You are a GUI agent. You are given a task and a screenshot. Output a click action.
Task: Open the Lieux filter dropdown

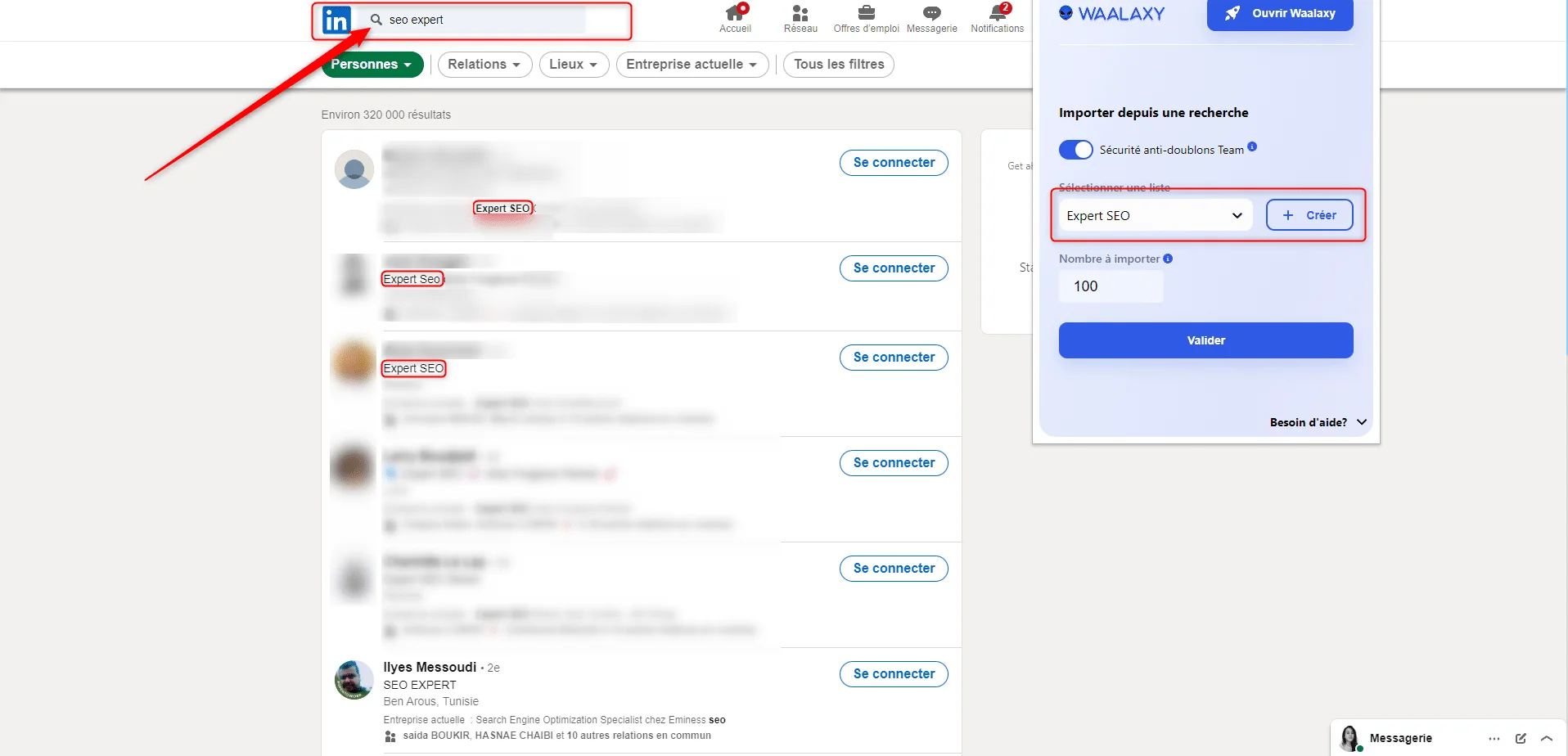pos(574,65)
